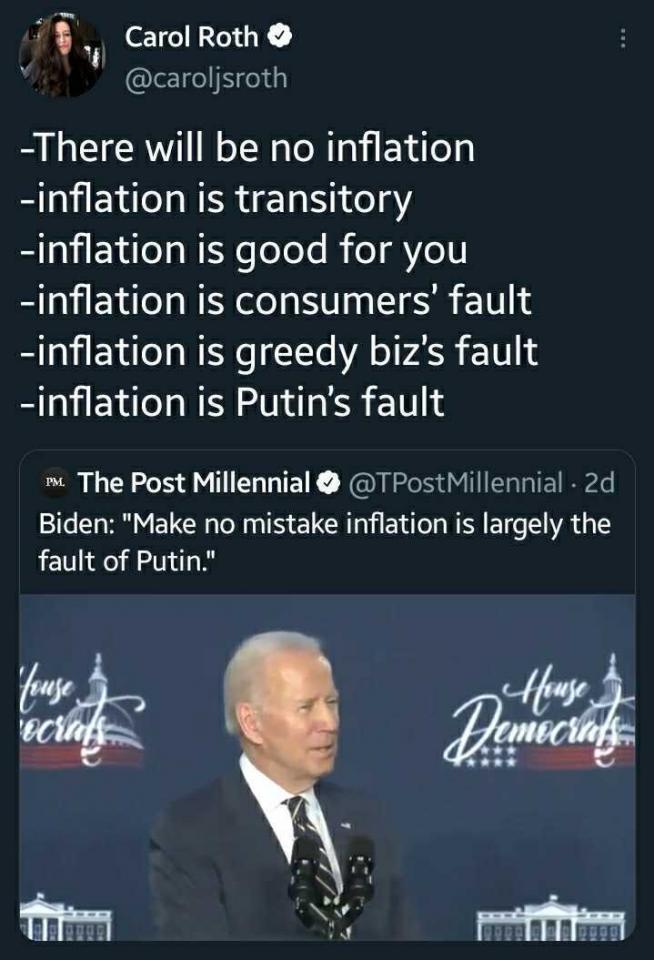654x960 pixels.
Task: Click the "inflation is transitory" line
Action: pyautogui.click(x=215, y=199)
